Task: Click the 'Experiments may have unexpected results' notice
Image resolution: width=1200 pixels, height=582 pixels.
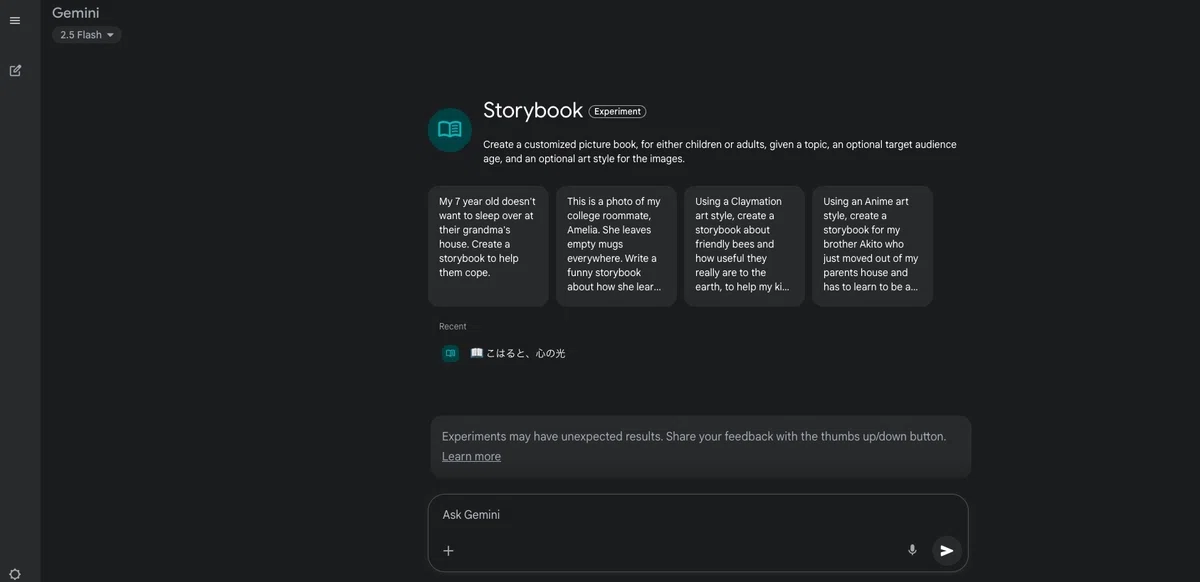Action: (x=701, y=446)
